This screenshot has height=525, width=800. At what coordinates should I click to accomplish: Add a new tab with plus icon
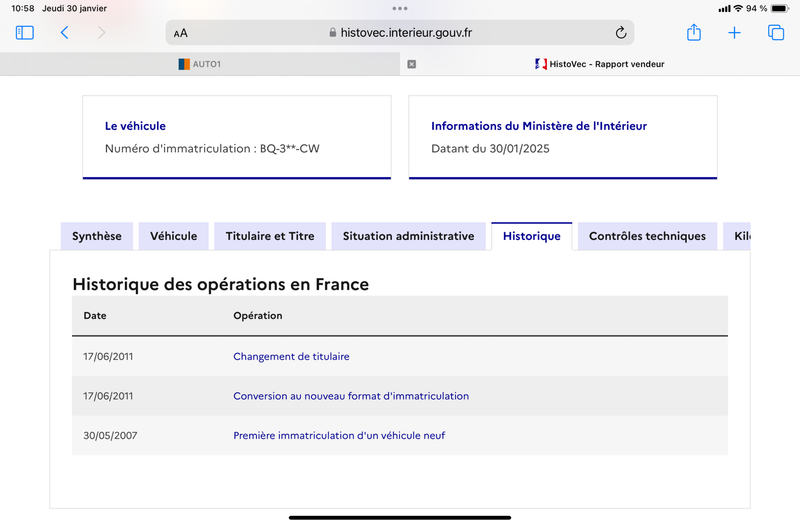[x=734, y=33]
